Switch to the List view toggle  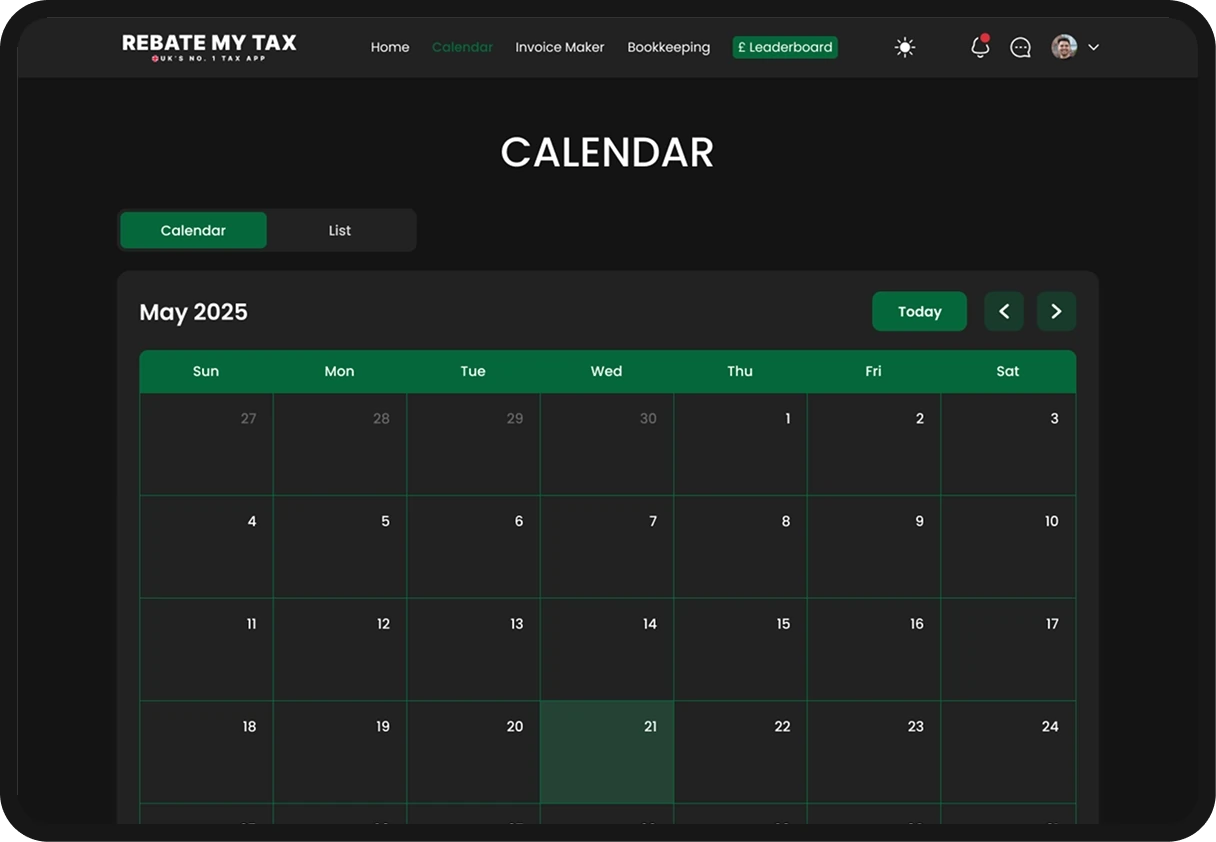point(340,230)
